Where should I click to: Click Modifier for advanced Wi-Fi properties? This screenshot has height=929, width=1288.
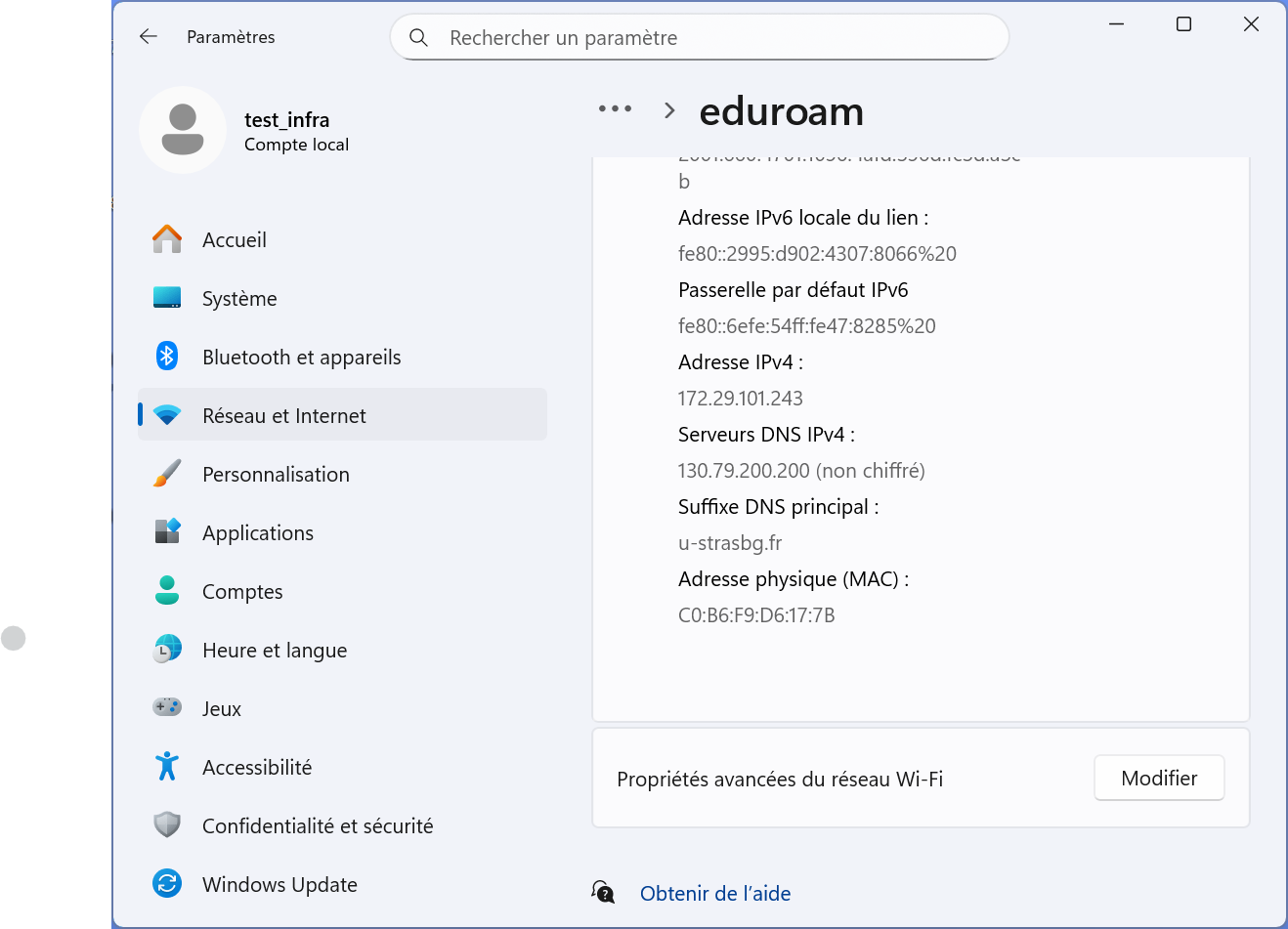tap(1158, 779)
